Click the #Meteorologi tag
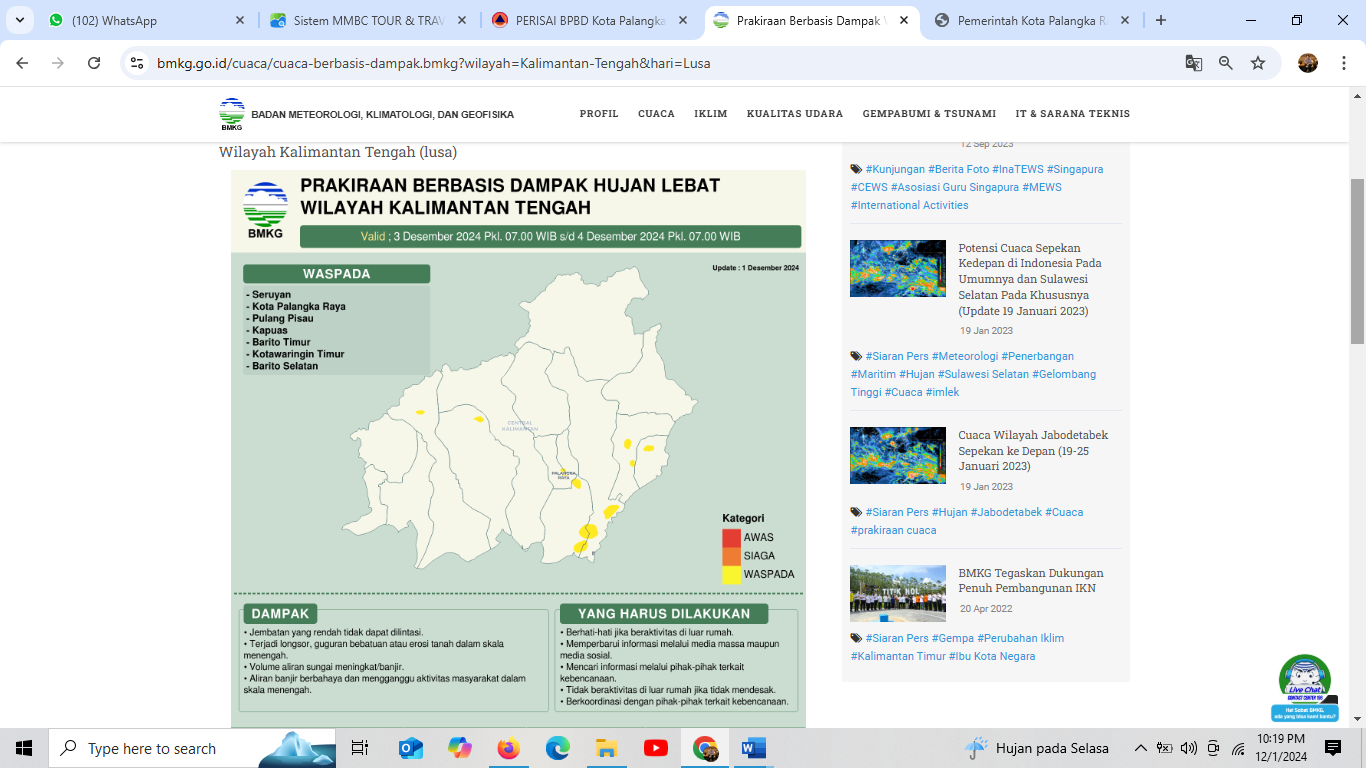1366x768 pixels. [x=965, y=356]
